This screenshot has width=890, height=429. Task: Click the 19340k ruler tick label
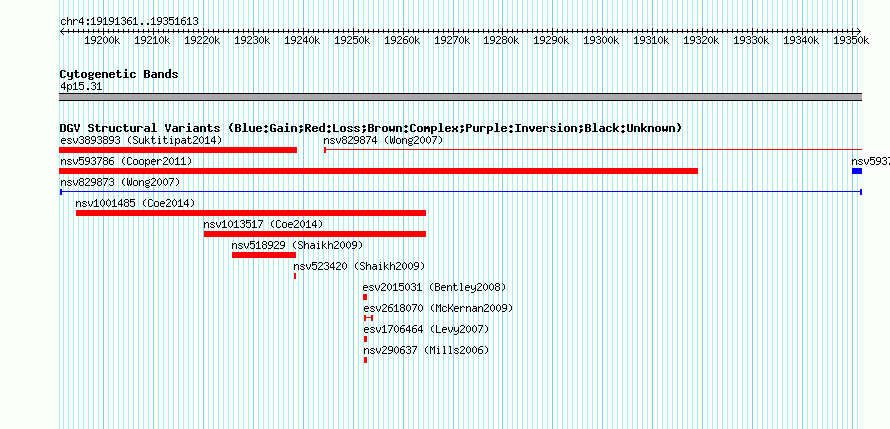coord(801,40)
